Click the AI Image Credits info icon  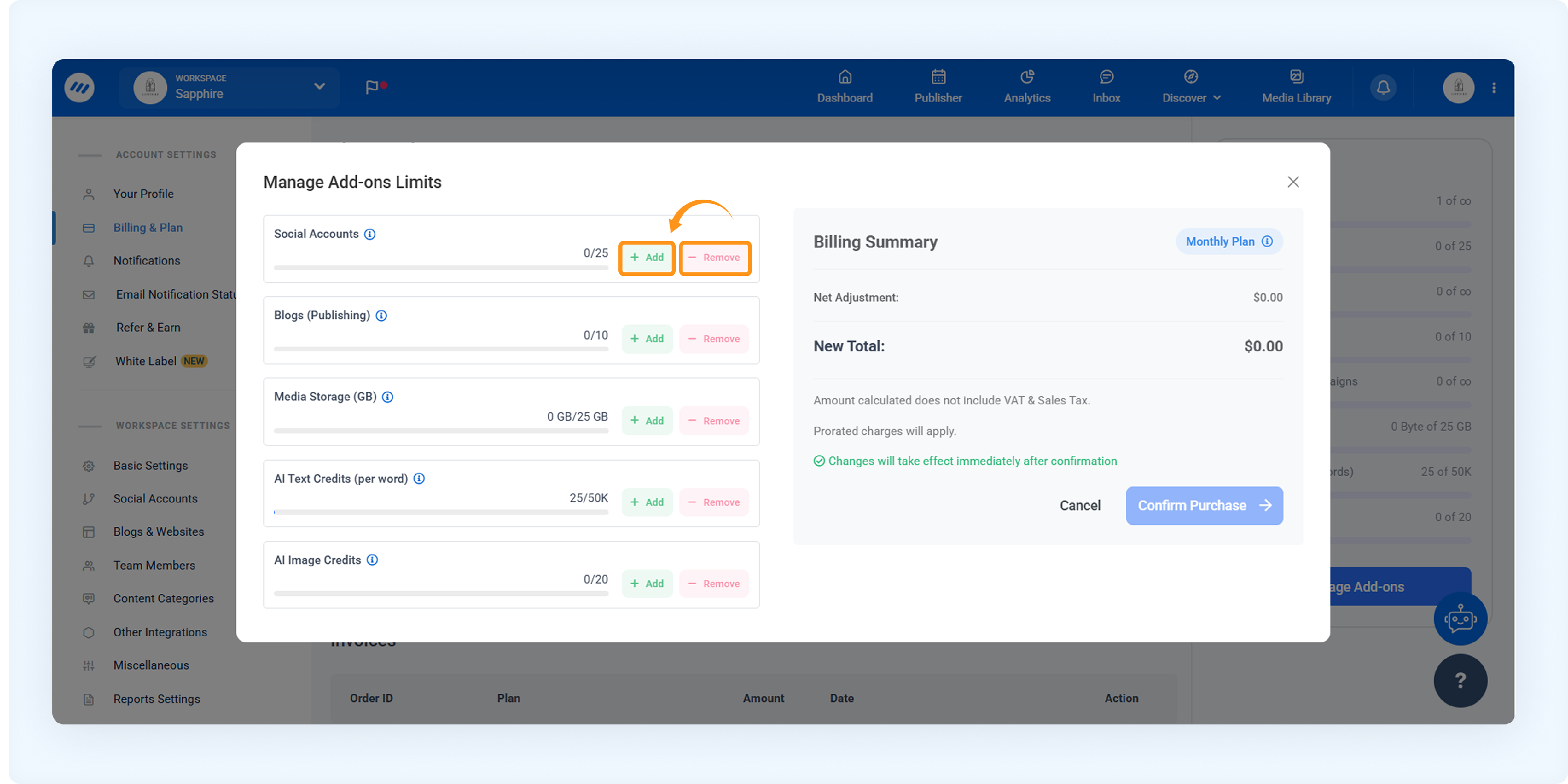pyautogui.click(x=372, y=560)
